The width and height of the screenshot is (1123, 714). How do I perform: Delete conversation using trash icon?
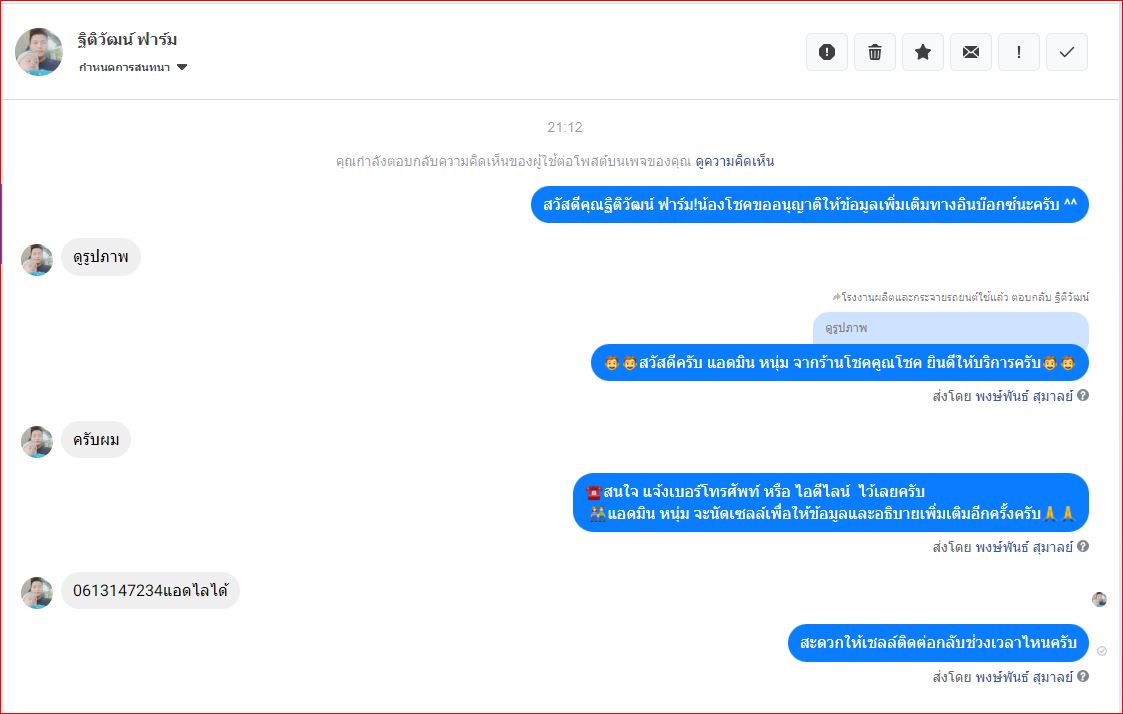click(874, 52)
